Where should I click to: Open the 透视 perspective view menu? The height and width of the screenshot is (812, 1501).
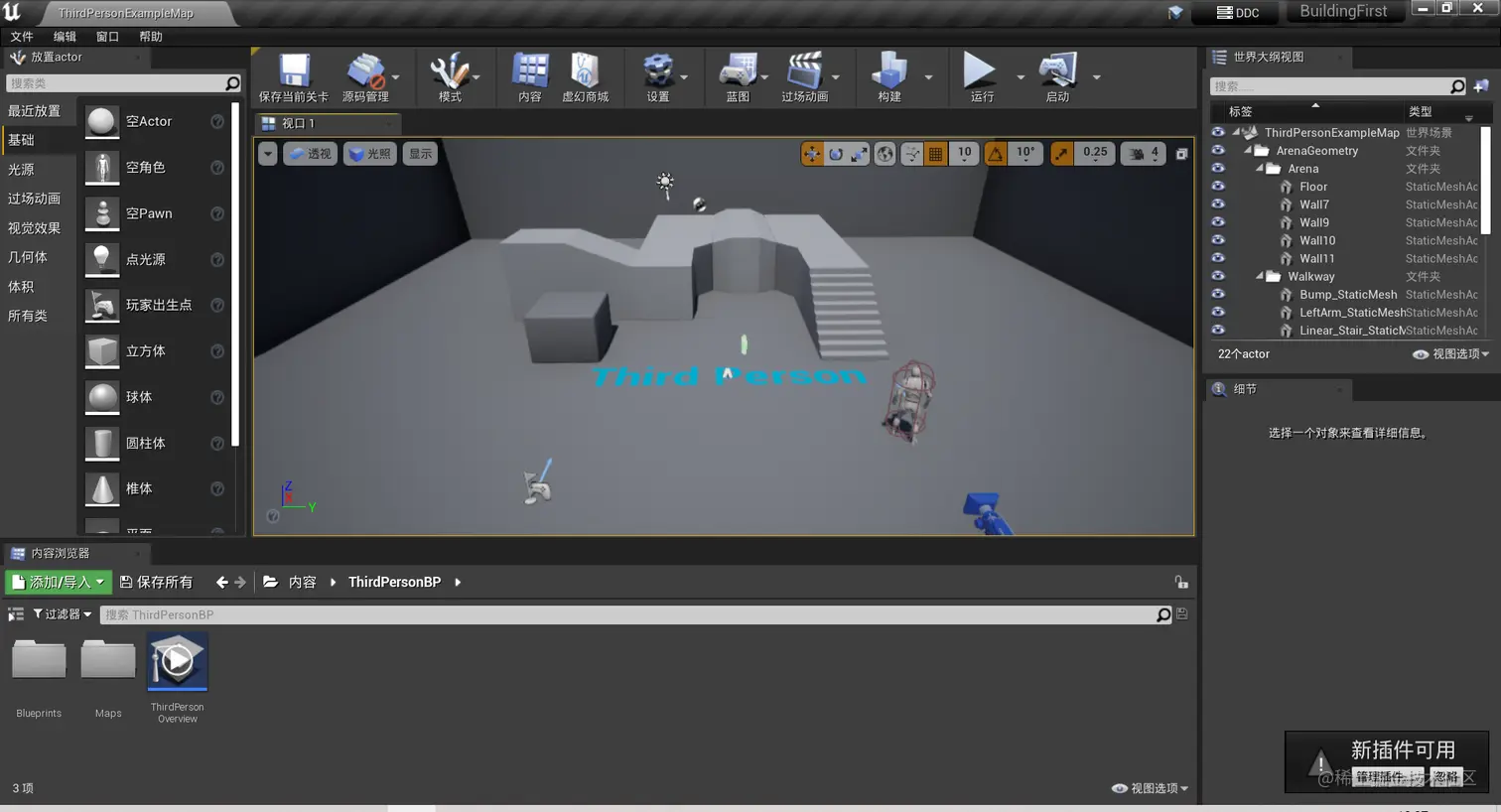point(310,154)
